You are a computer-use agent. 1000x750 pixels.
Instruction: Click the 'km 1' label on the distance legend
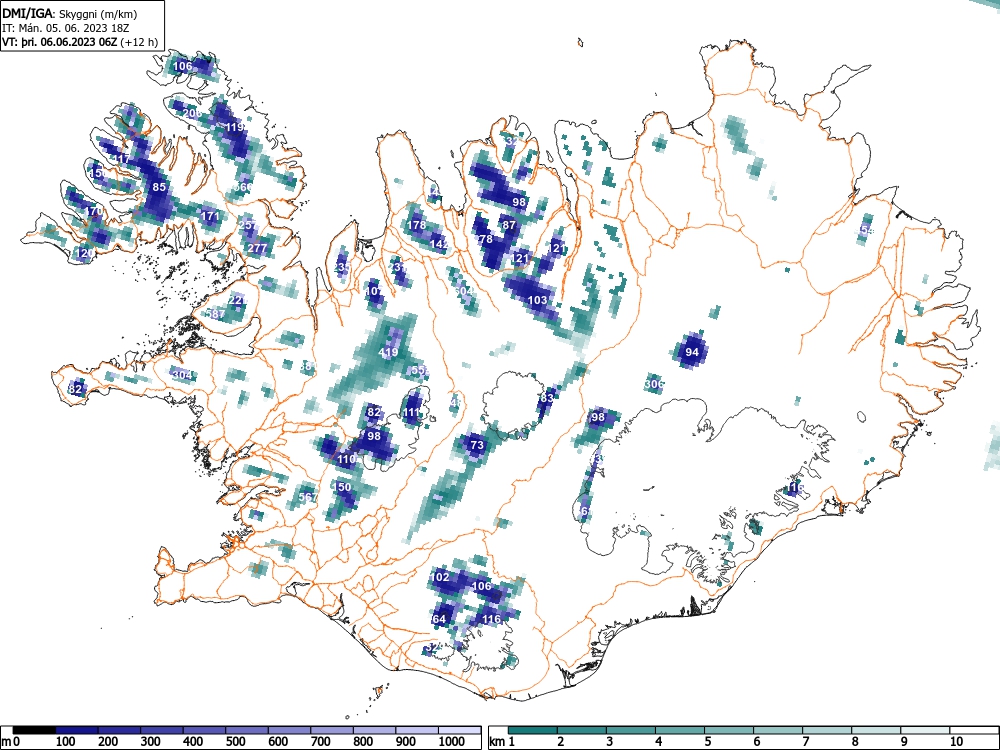(x=503, y=742)
